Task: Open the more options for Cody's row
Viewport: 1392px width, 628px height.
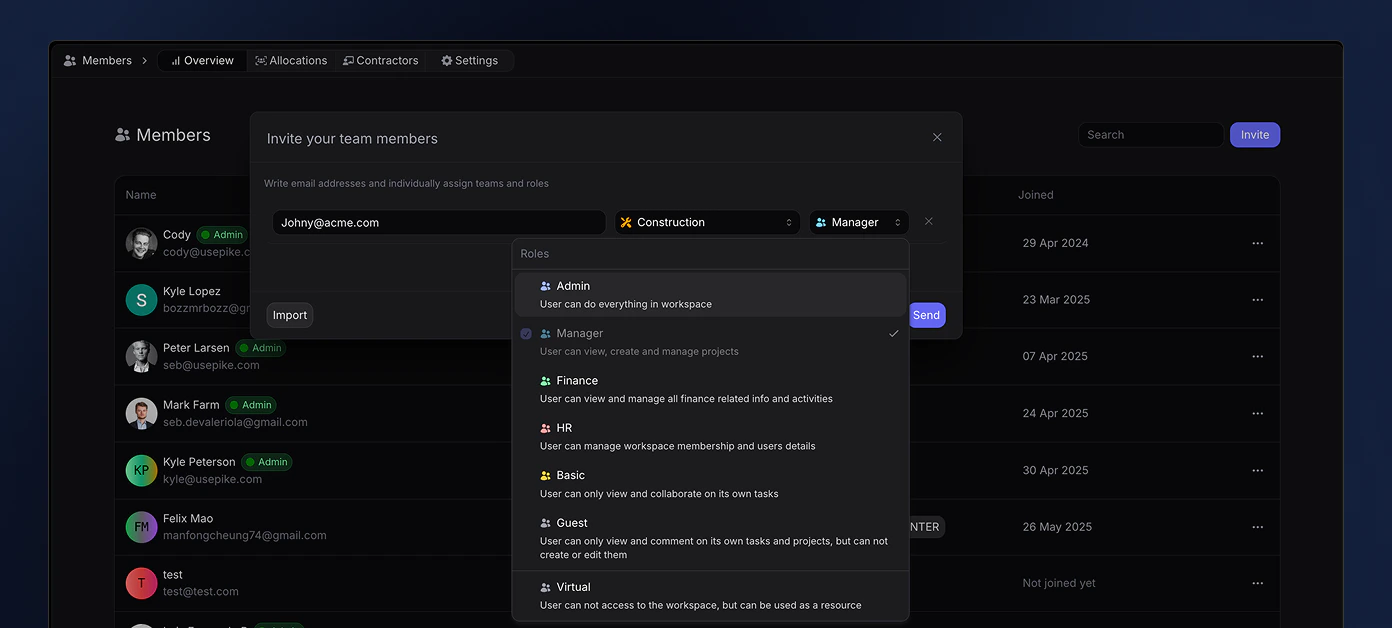Action: (1258, 243)
